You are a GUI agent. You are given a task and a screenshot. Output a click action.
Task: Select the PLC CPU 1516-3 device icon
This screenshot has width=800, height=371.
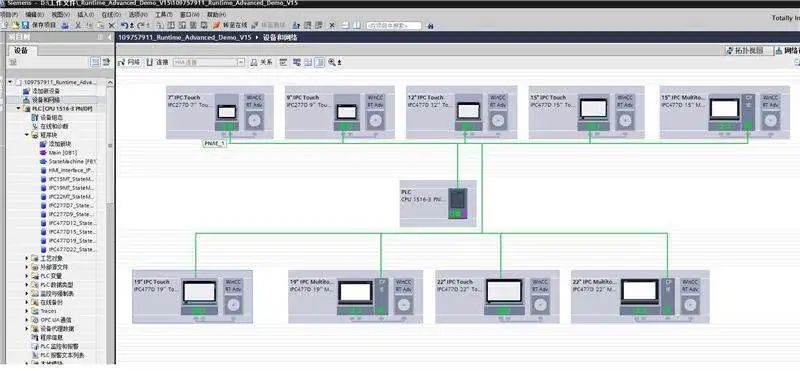(x=458, y=204)
